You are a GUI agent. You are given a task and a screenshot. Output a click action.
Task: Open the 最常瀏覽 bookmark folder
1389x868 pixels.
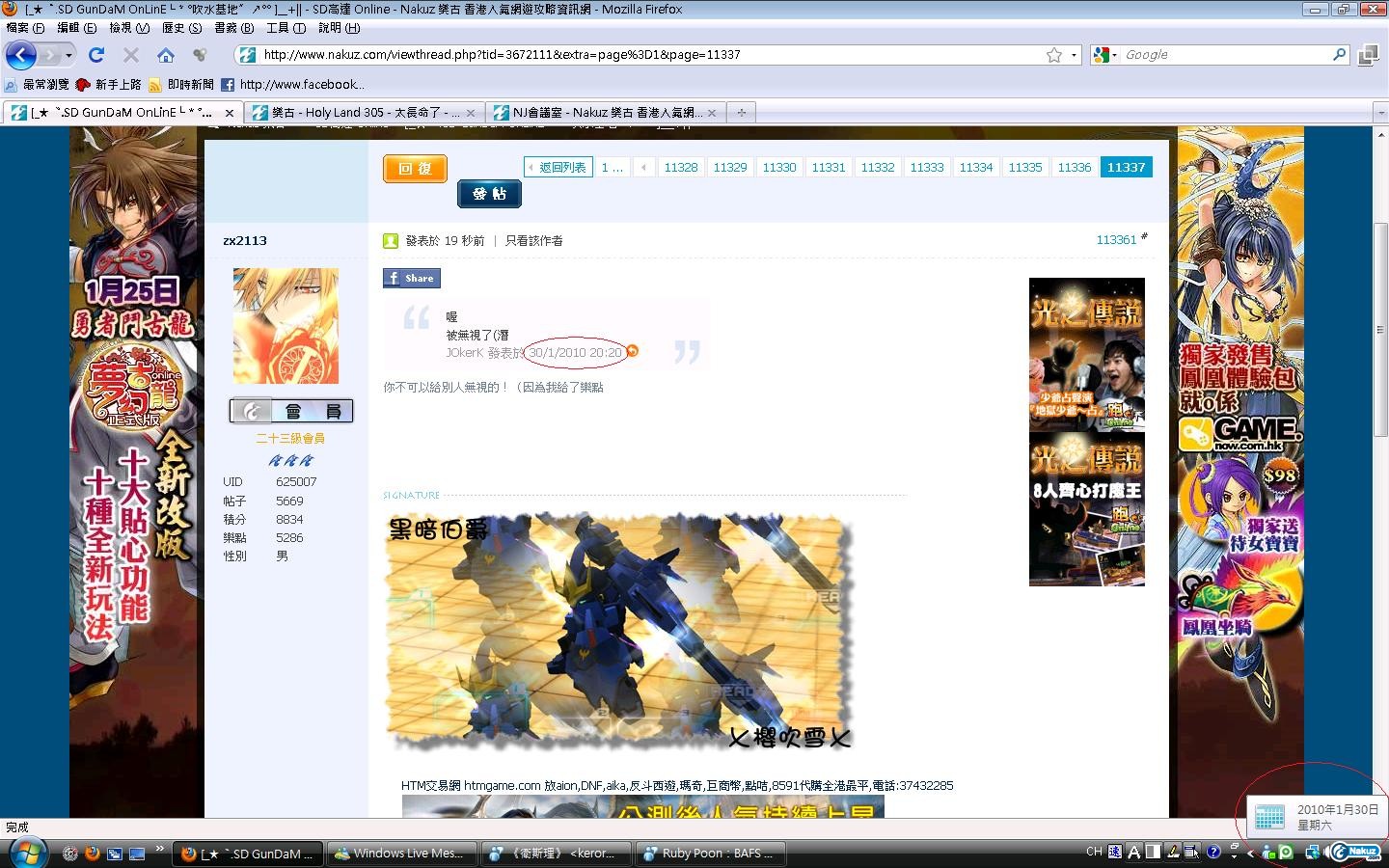(x=37, y=84)
